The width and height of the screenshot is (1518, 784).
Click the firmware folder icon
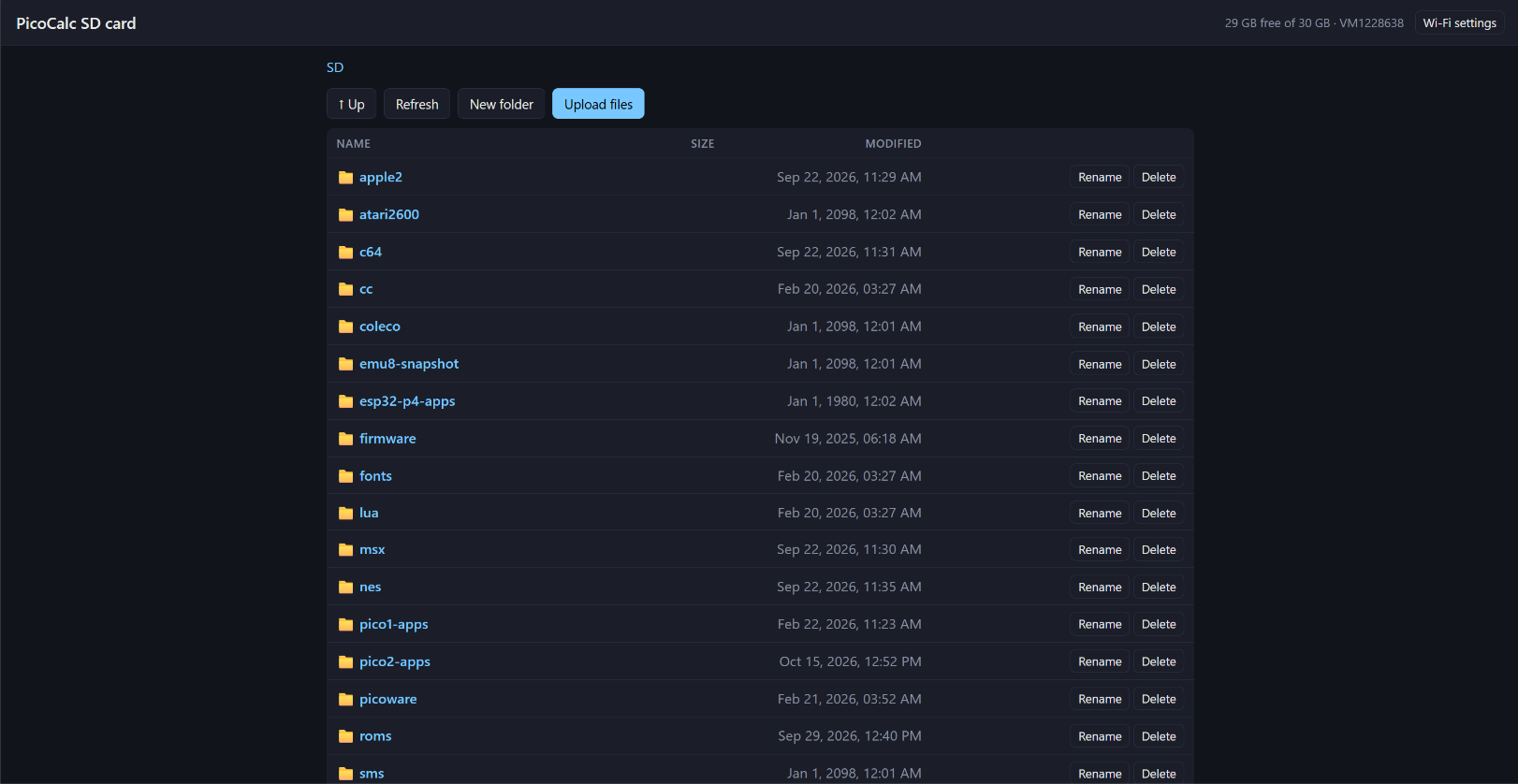345,439
